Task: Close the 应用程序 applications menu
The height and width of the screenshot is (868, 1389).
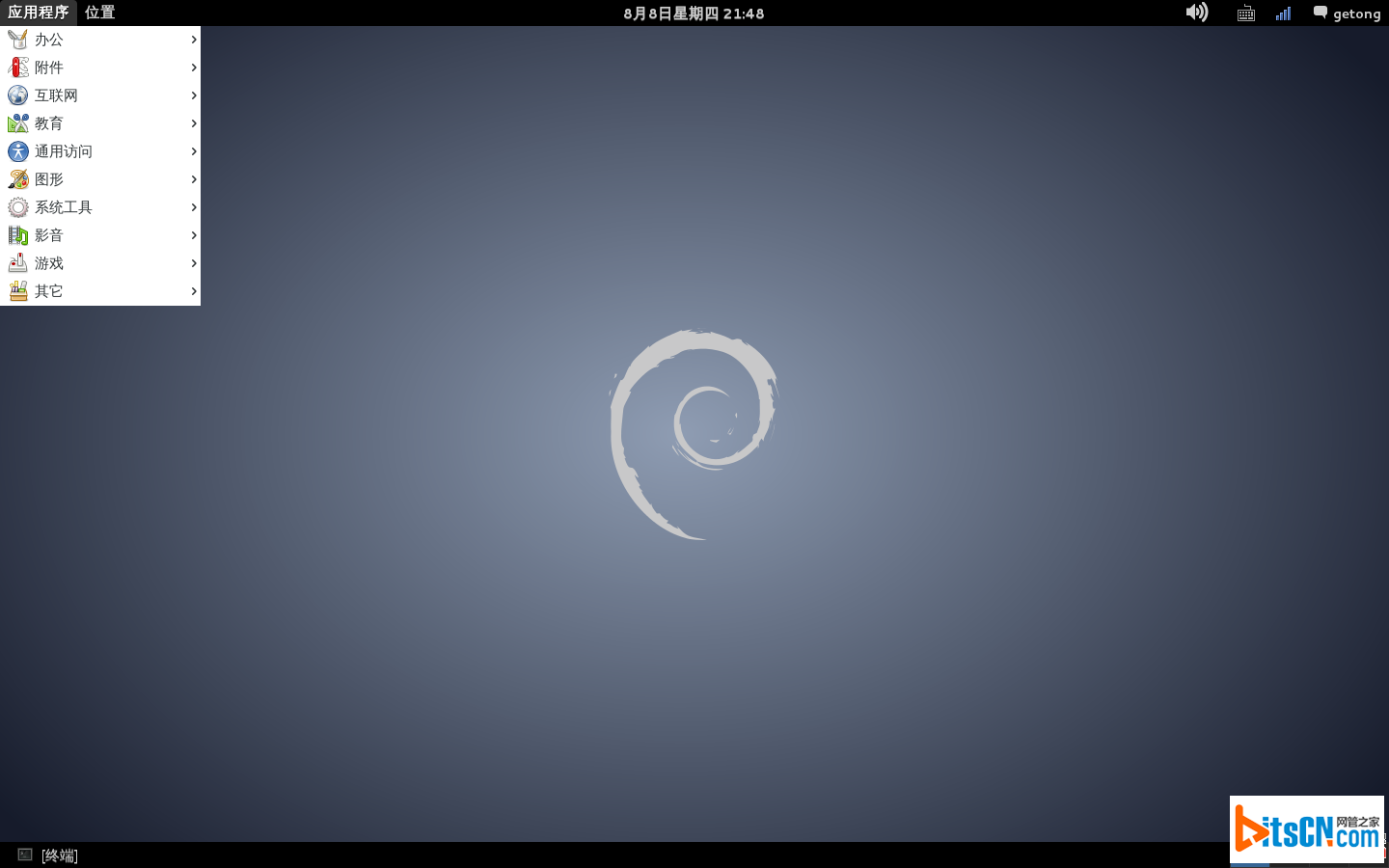Action: click(39, 13)
